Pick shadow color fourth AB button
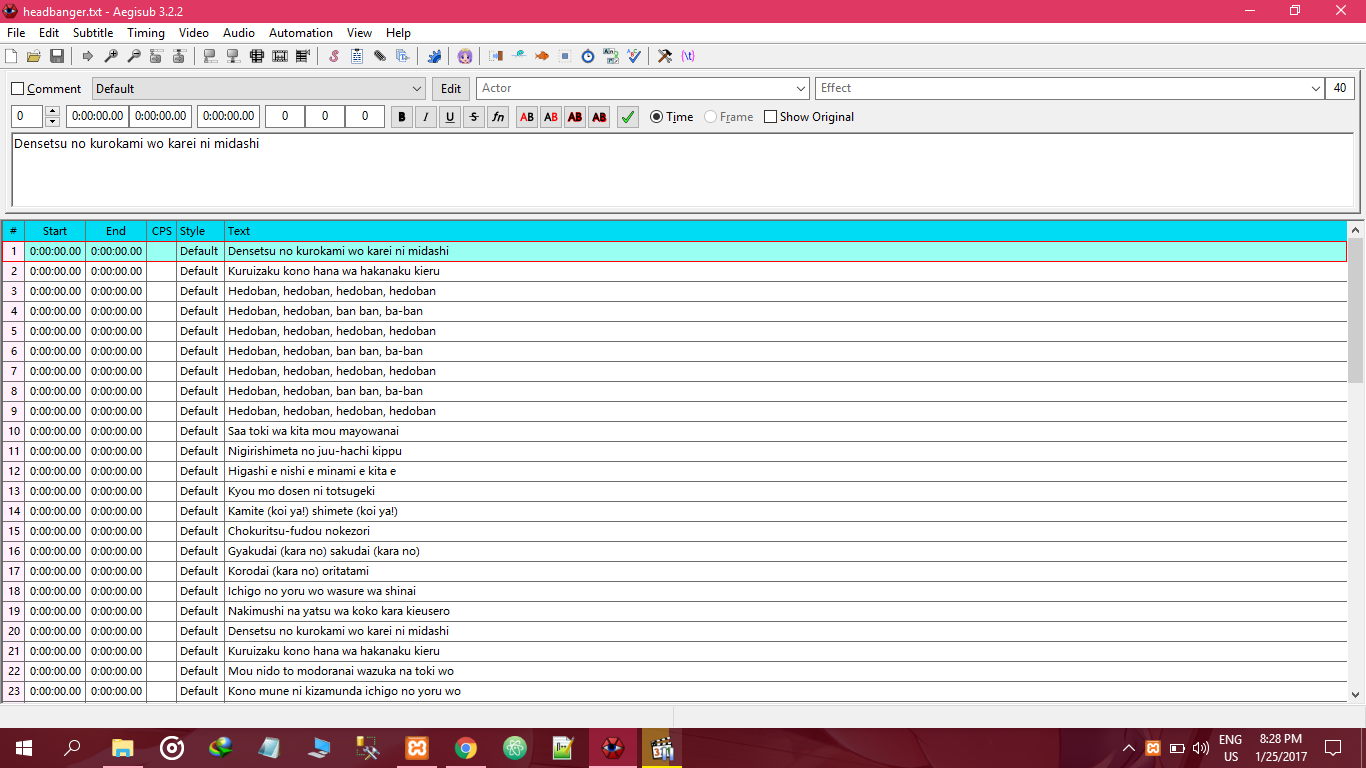The height and width of the screenshot is (768, 1366). pos(599,117)
